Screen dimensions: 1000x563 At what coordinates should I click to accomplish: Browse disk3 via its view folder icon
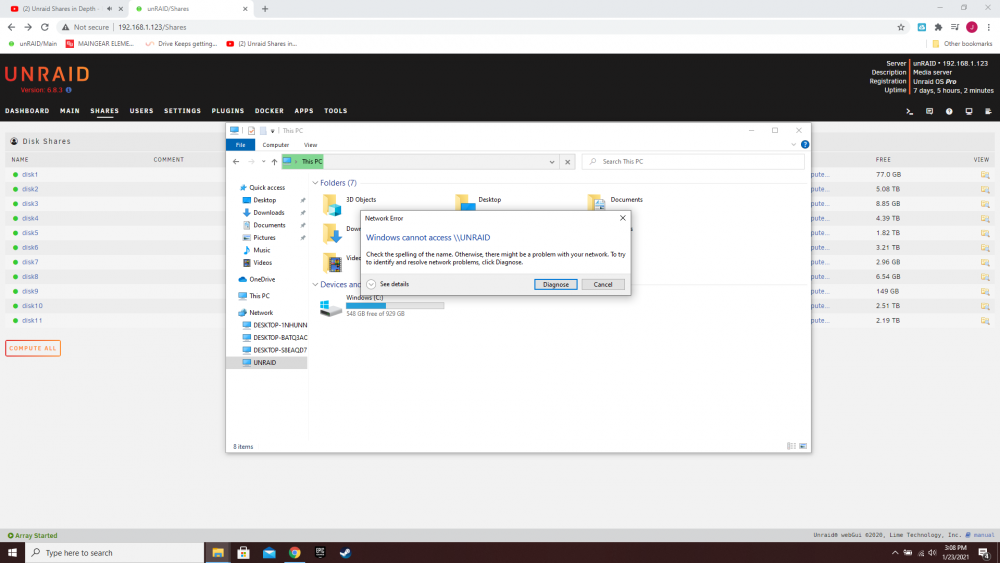[x=985, y=204]
